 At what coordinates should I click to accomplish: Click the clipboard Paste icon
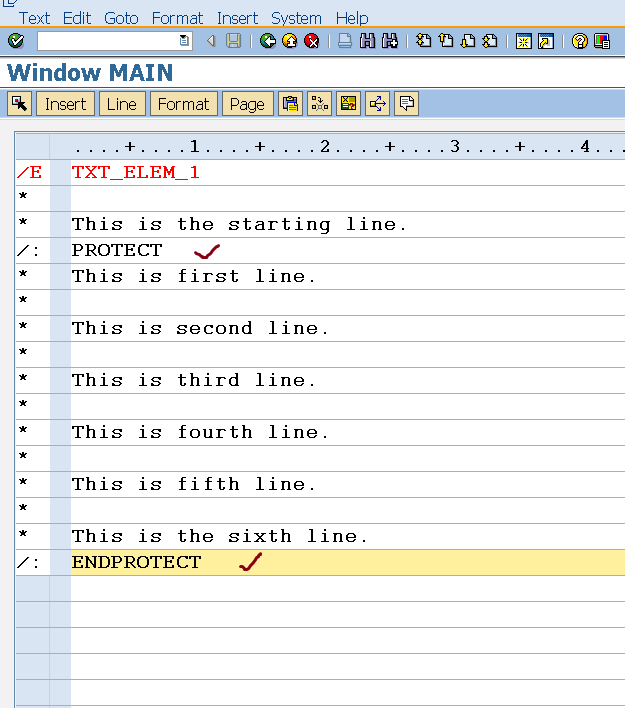tap(290, 104)
